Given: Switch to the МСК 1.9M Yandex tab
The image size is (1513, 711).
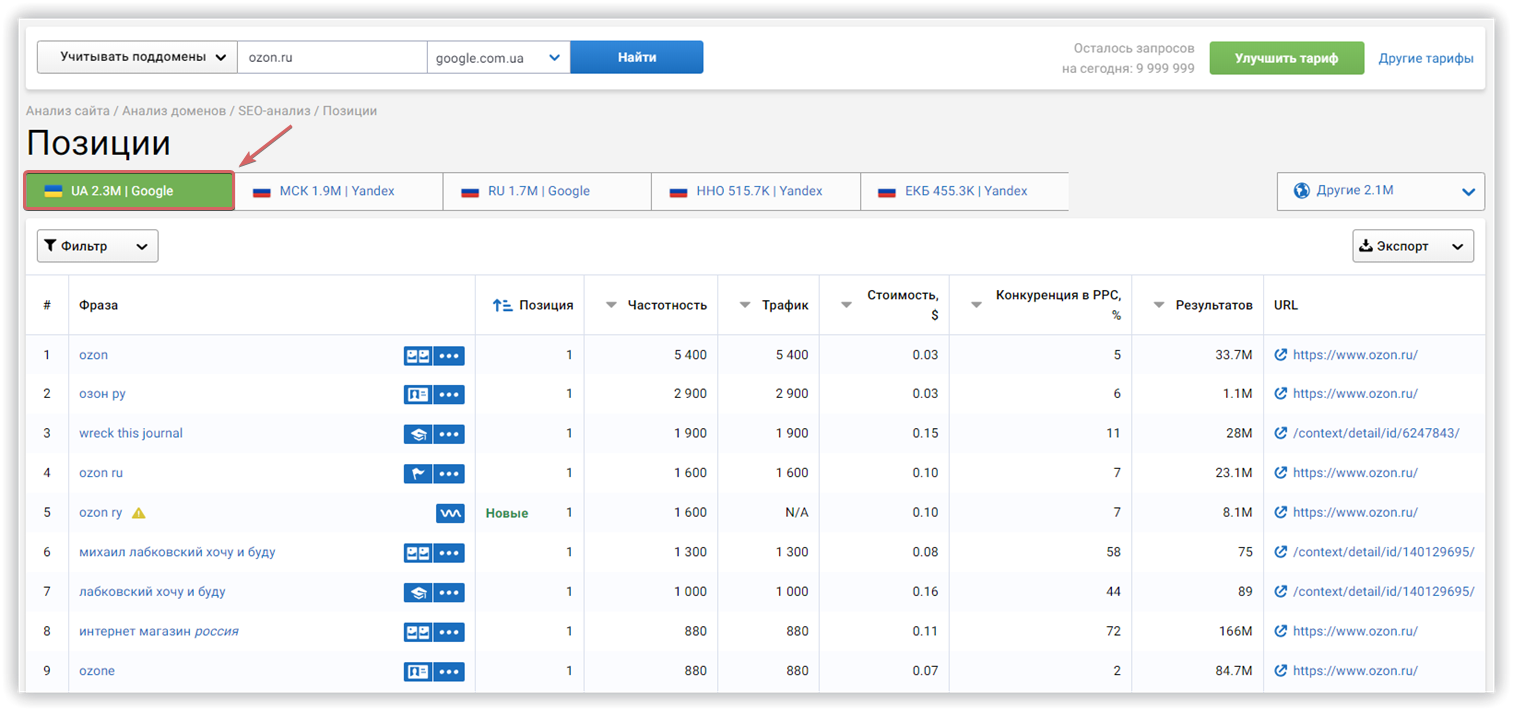Looking at the screenshot, I should point(340,190).
